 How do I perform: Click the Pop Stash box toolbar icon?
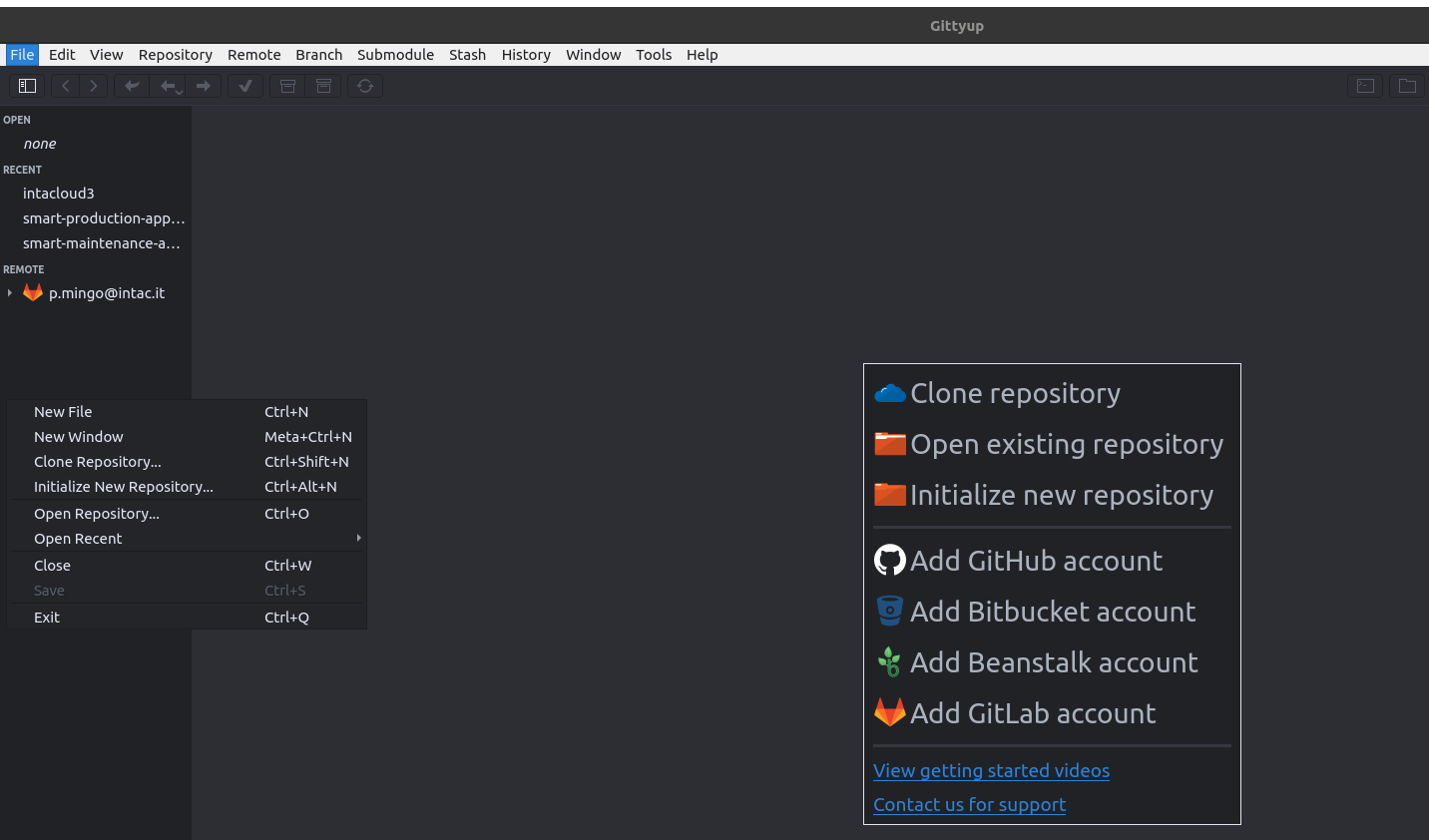click(323, 86)
